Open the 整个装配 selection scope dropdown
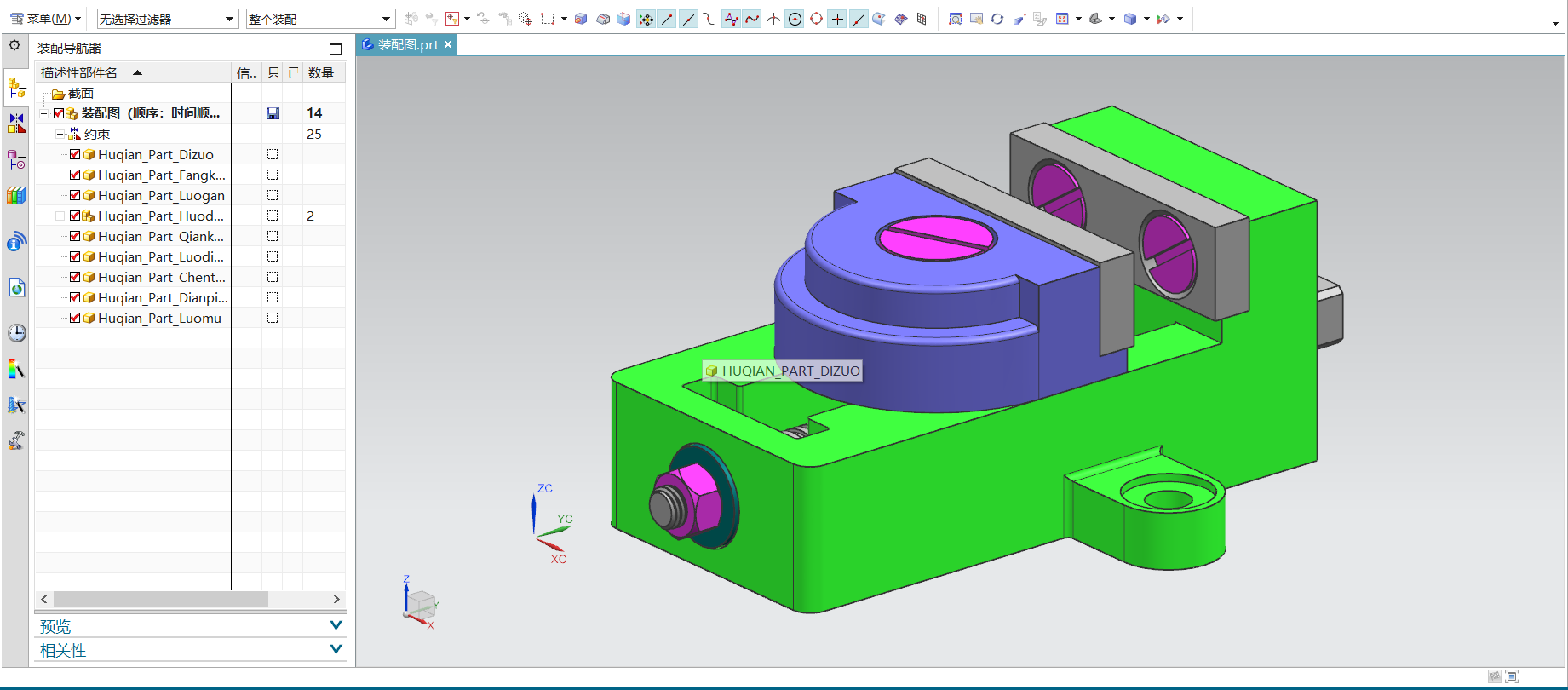 [386, 19]
